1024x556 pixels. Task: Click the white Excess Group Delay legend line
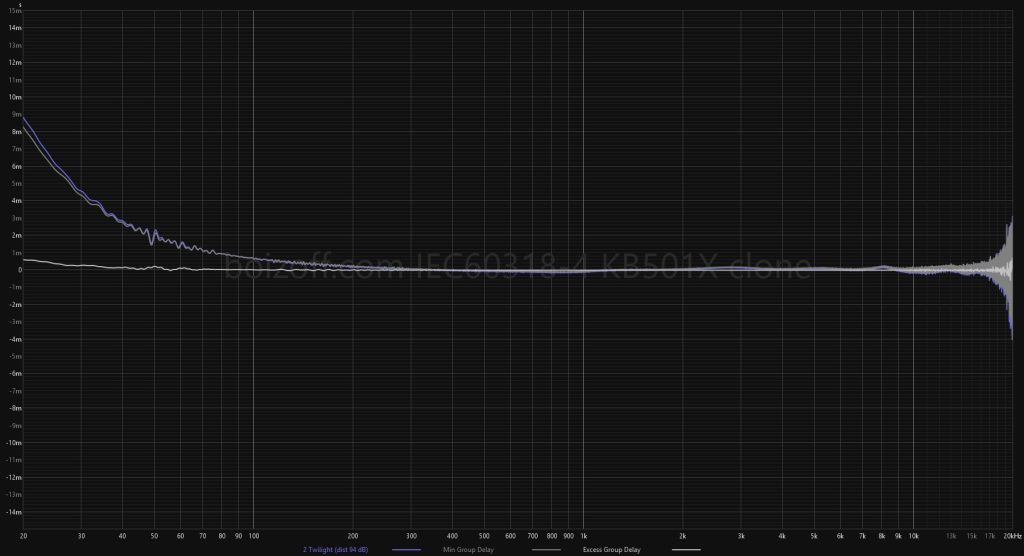coord(686,550)
